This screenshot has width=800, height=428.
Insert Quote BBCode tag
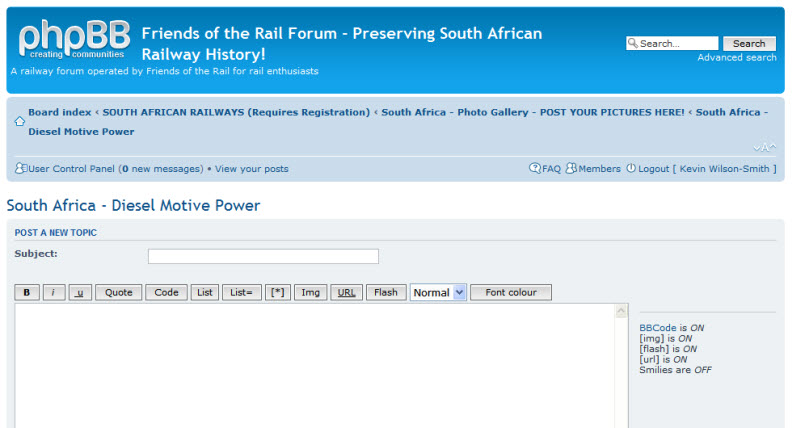click(118, 293)
